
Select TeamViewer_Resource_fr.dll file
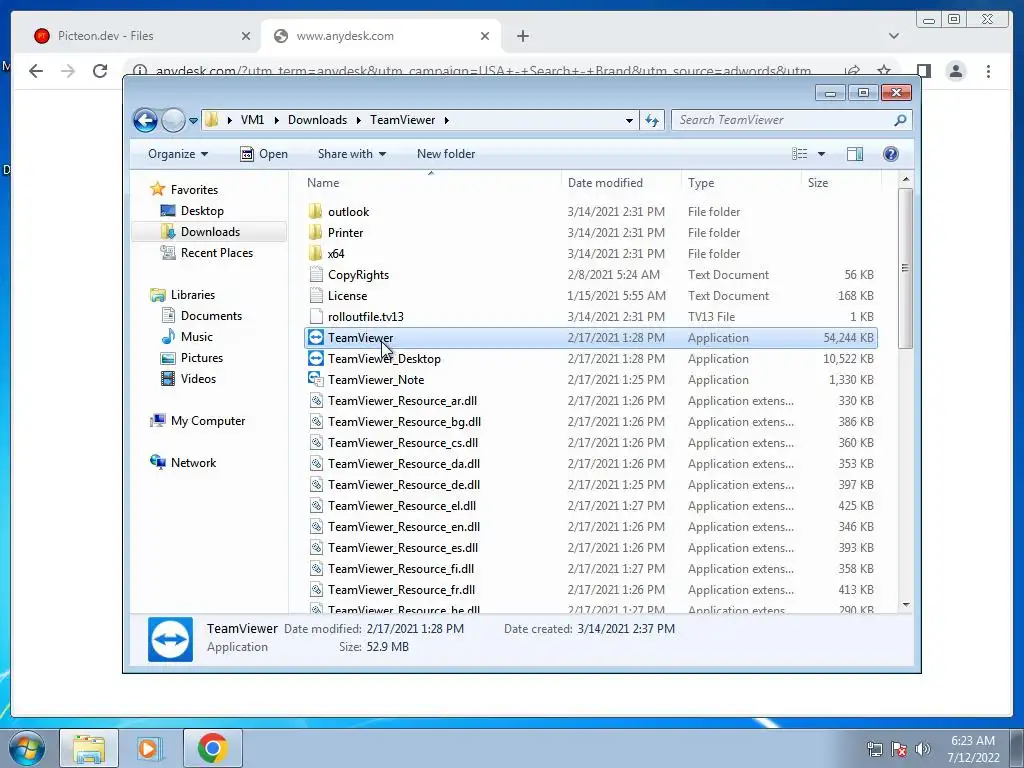click(401, 590)
